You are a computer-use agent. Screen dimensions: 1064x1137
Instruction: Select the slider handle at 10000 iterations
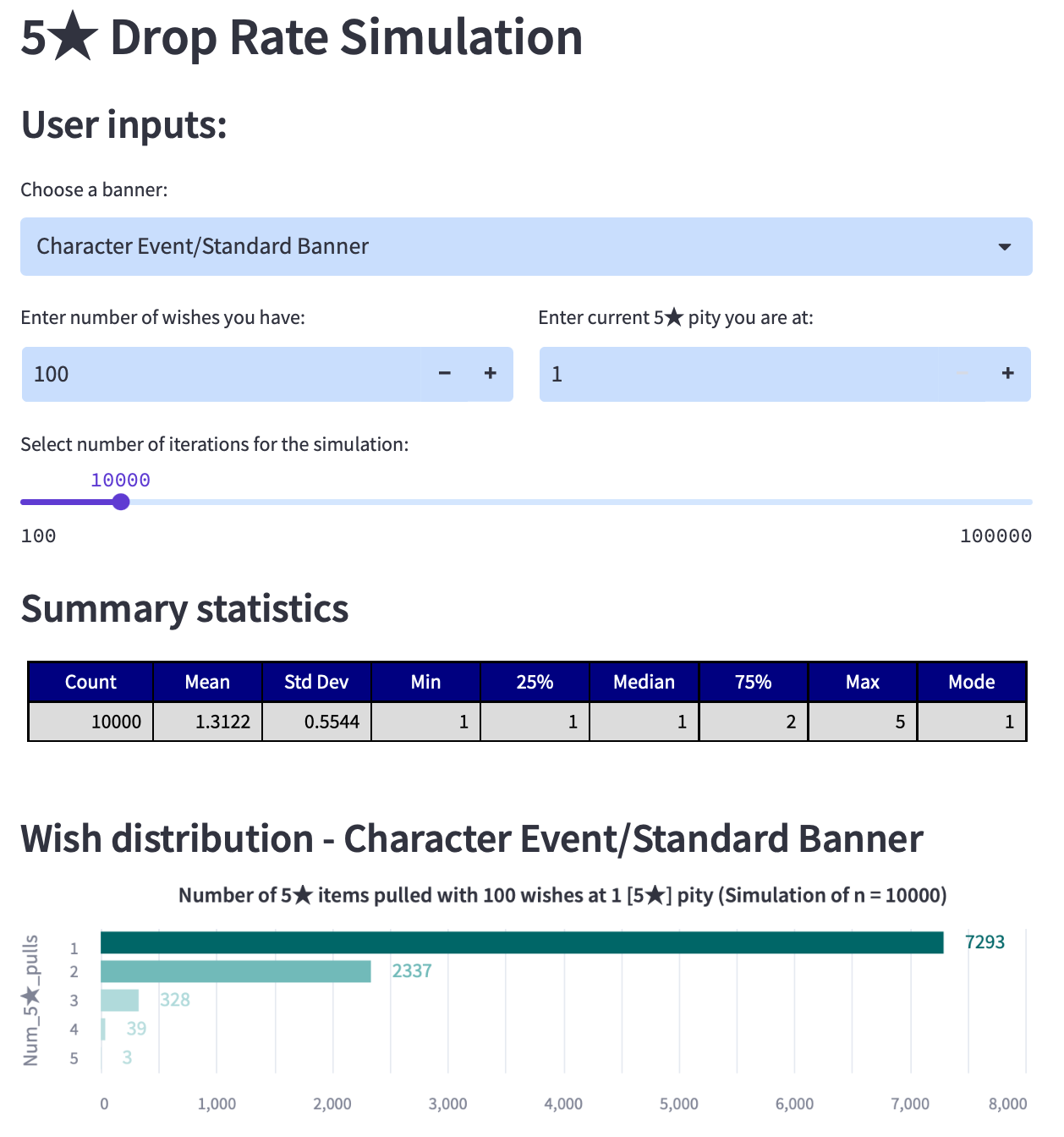(x=121, y=502)
